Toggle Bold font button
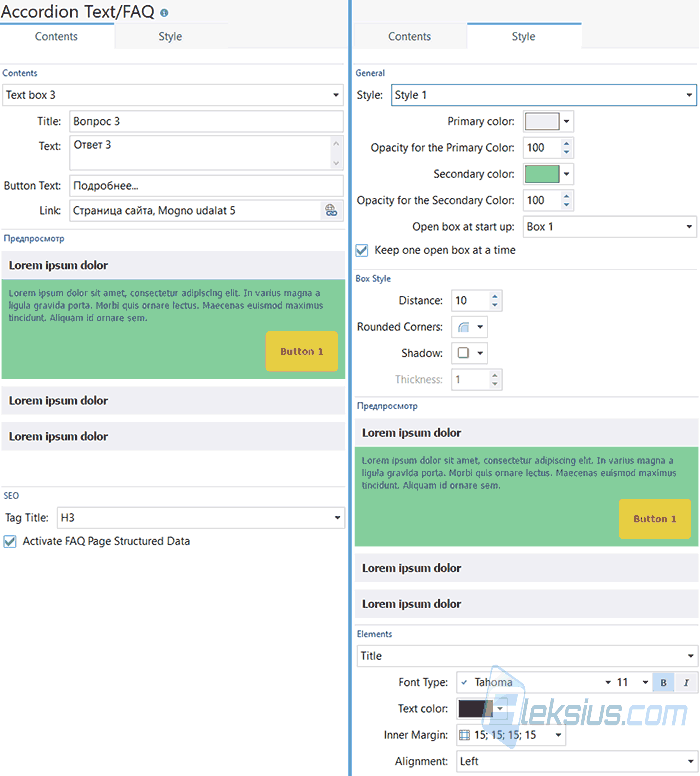Image resolution: width=700 pixels, height=776 pixels. pyautogui.click(x=663, y=682)
